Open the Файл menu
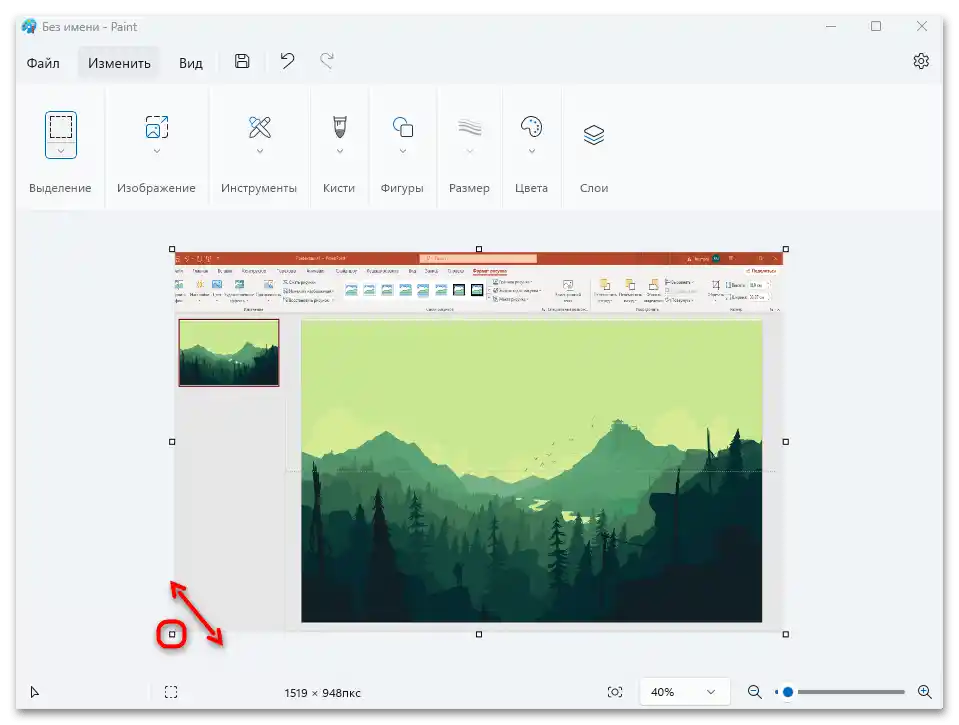This screenshot has width=959, height=725. click(43, 63)
